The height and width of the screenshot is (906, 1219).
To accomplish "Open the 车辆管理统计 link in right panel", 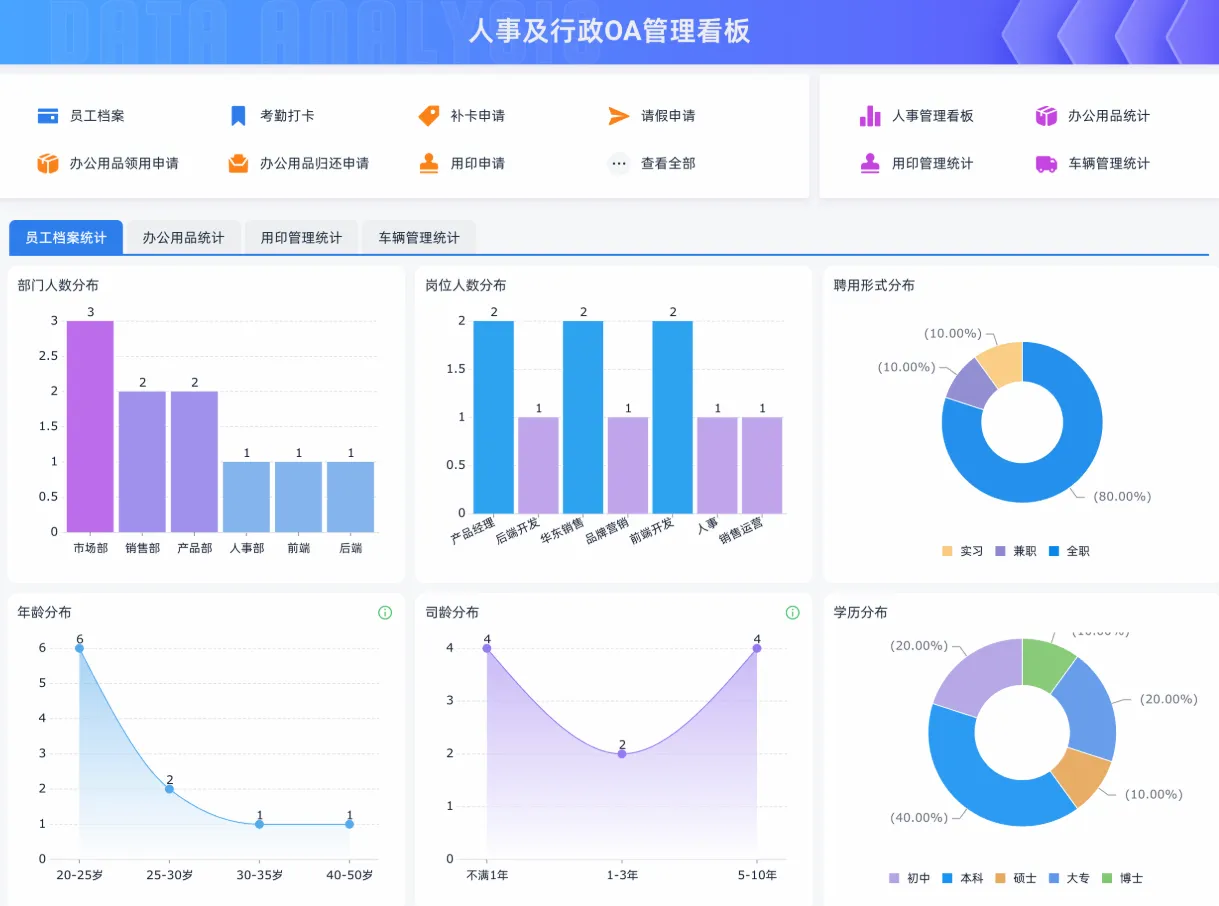I will (x=1109, y=163).
